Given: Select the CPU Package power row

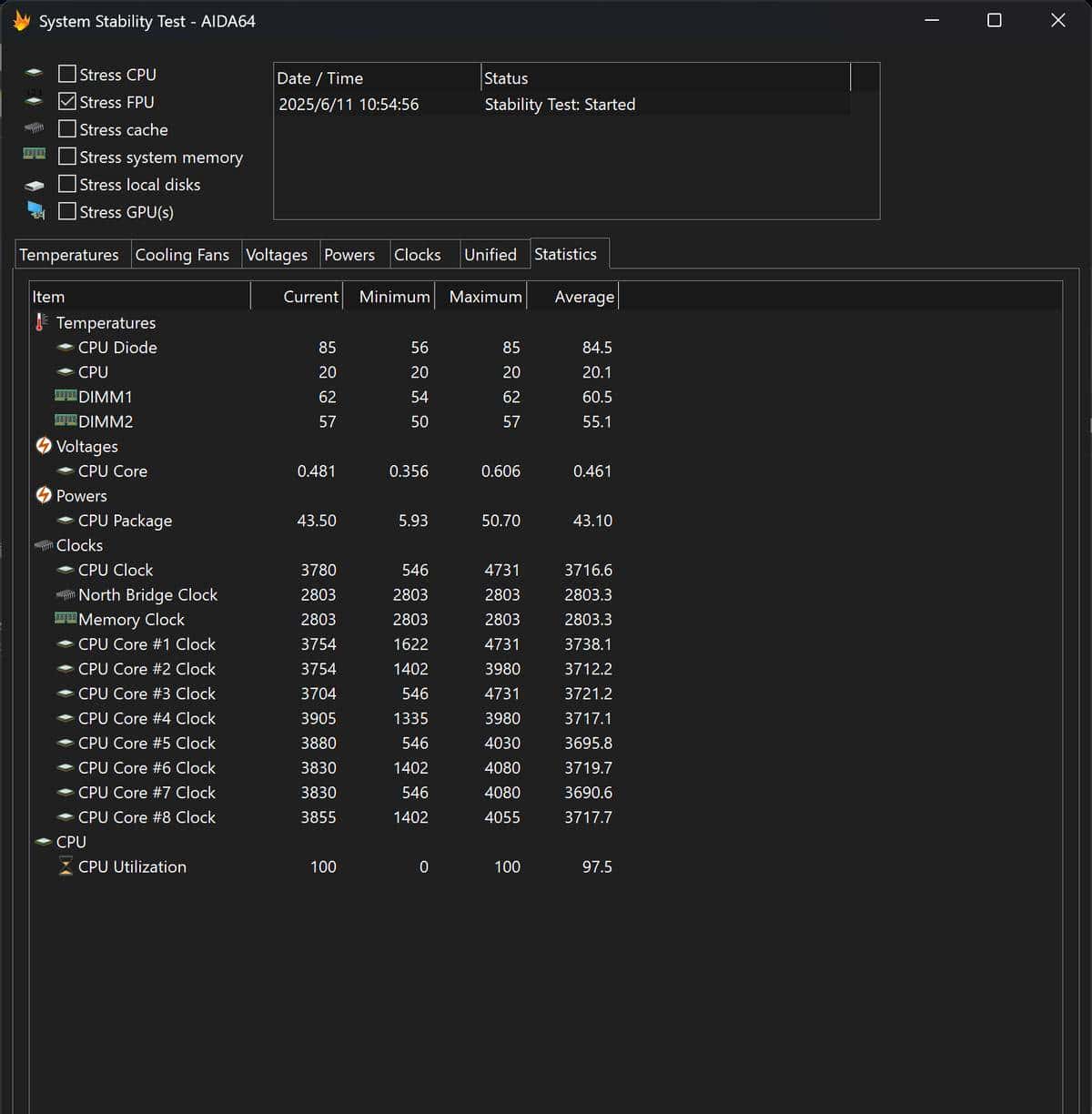Looking at the screenshot, I should [125, 521].
